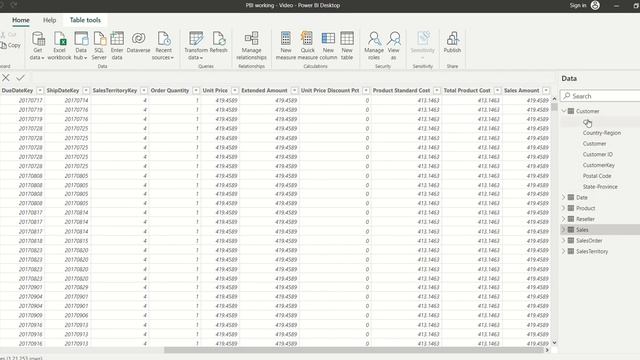Open SalesTerritoryKey column filter dropdown

click(x=144, y=91)
